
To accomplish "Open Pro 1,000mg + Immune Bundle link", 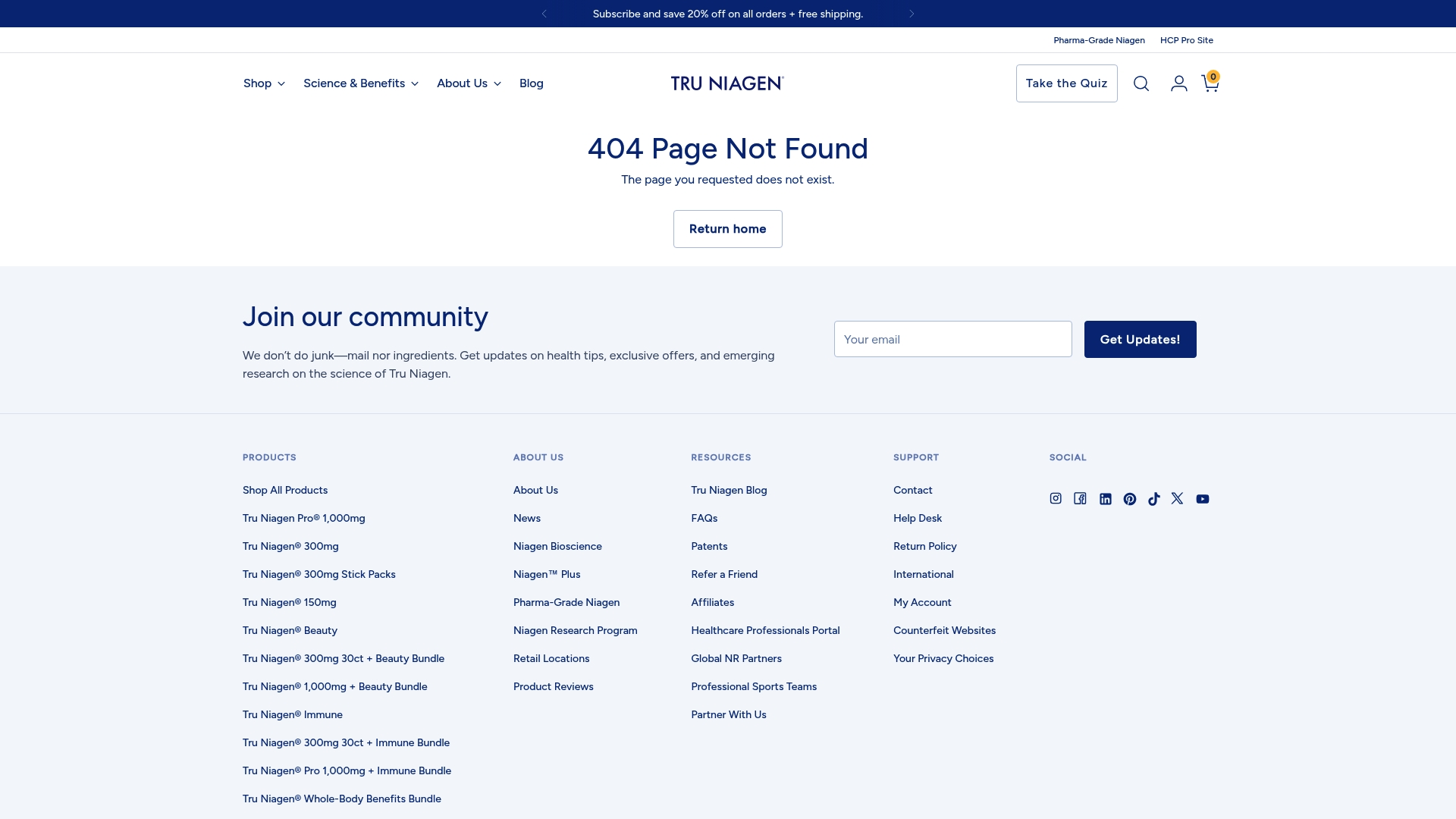I will click(x=347, y=771).
